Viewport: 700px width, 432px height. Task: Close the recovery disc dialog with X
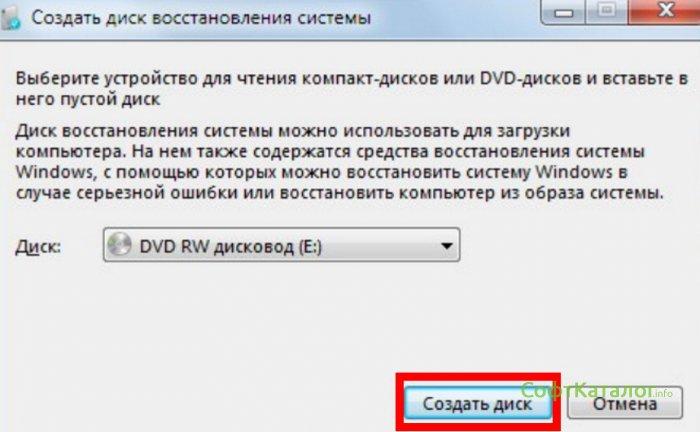tap(665, 11)
